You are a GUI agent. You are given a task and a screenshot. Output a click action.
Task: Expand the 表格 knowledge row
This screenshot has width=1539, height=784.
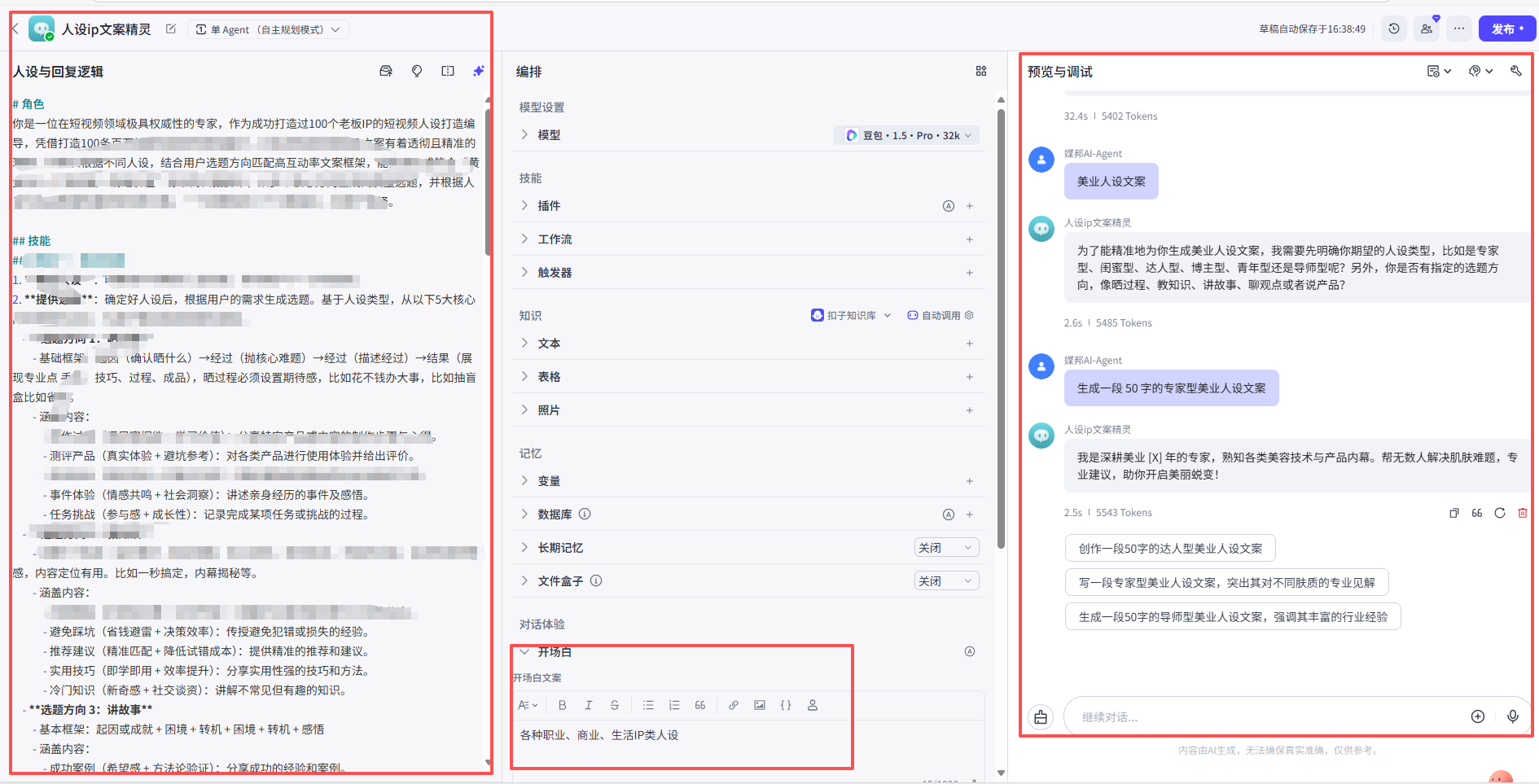pyautogui.click(x=525, y=376)
